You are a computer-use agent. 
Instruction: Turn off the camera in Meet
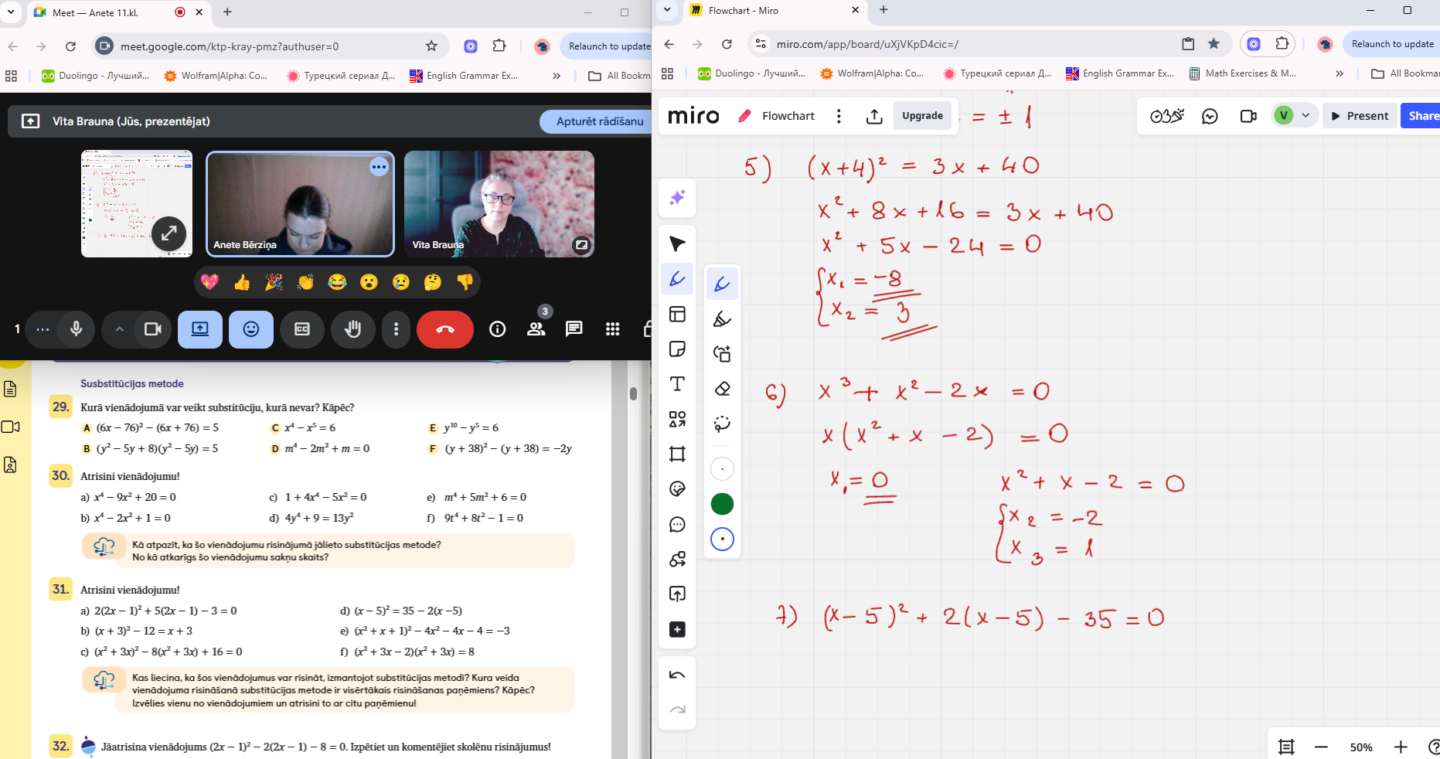tap(153, 329)
